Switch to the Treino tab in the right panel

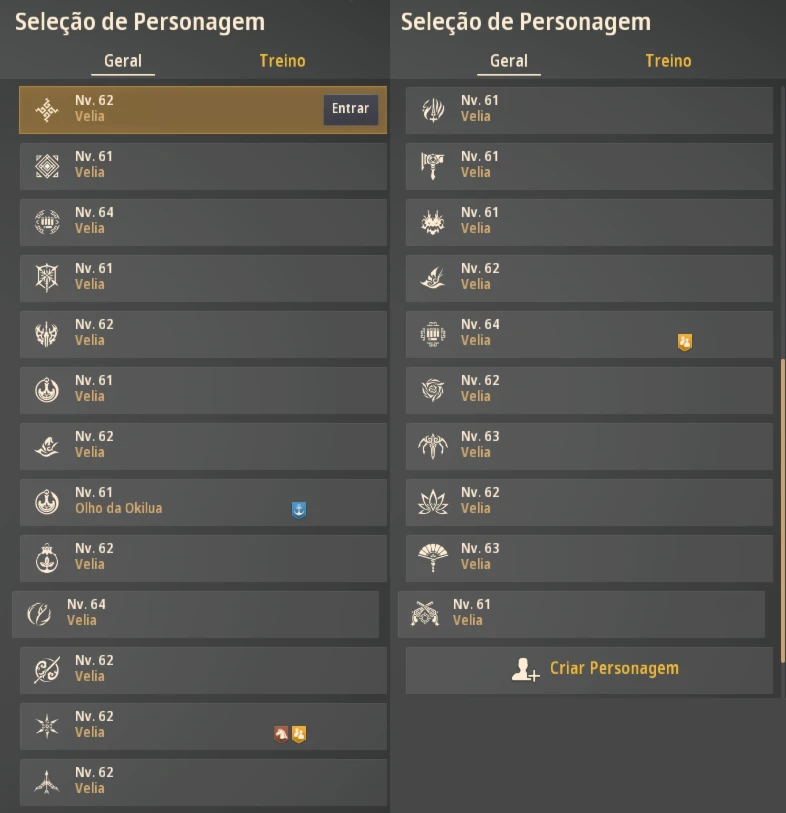coord(668,61)
